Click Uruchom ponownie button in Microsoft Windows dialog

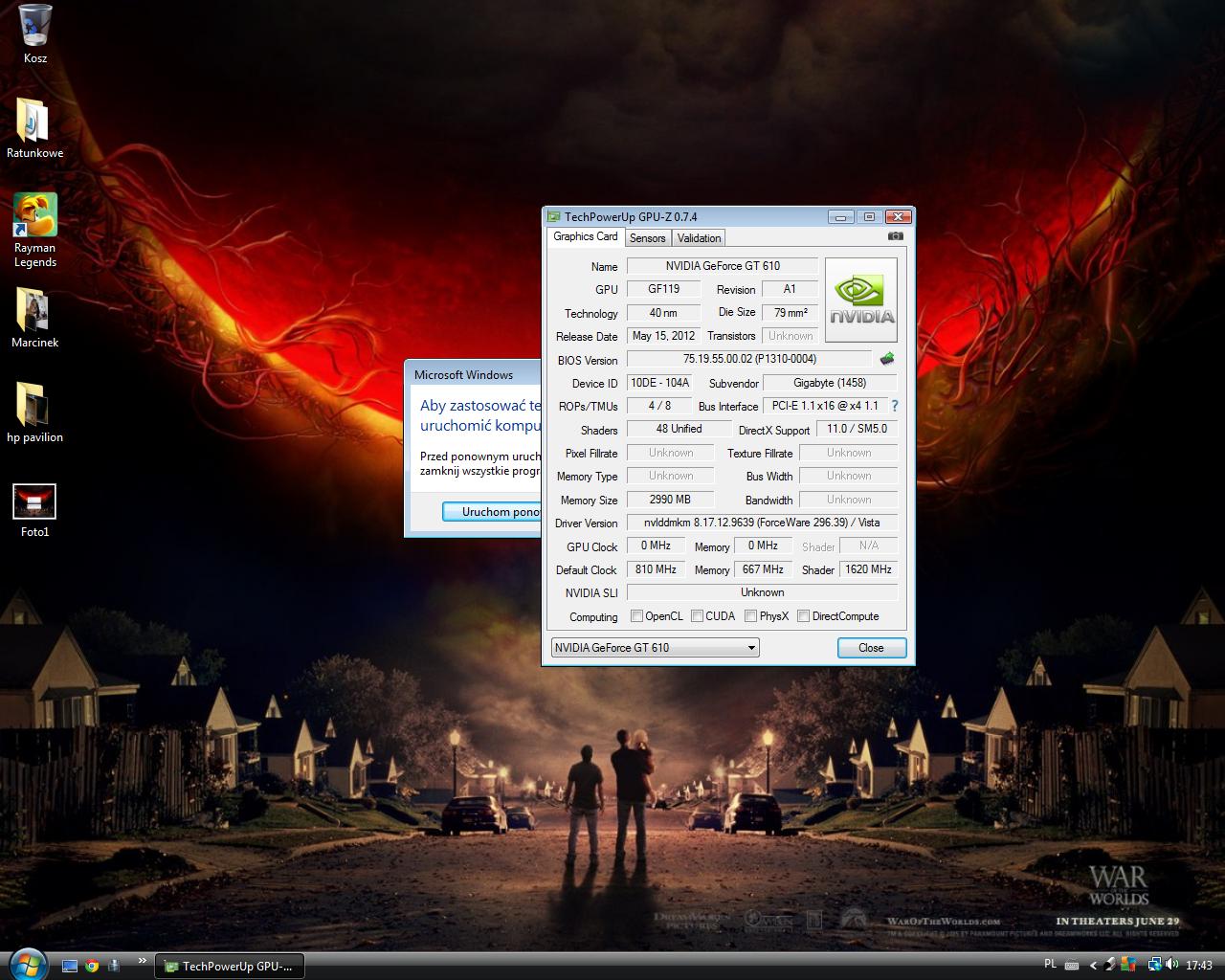493,512
